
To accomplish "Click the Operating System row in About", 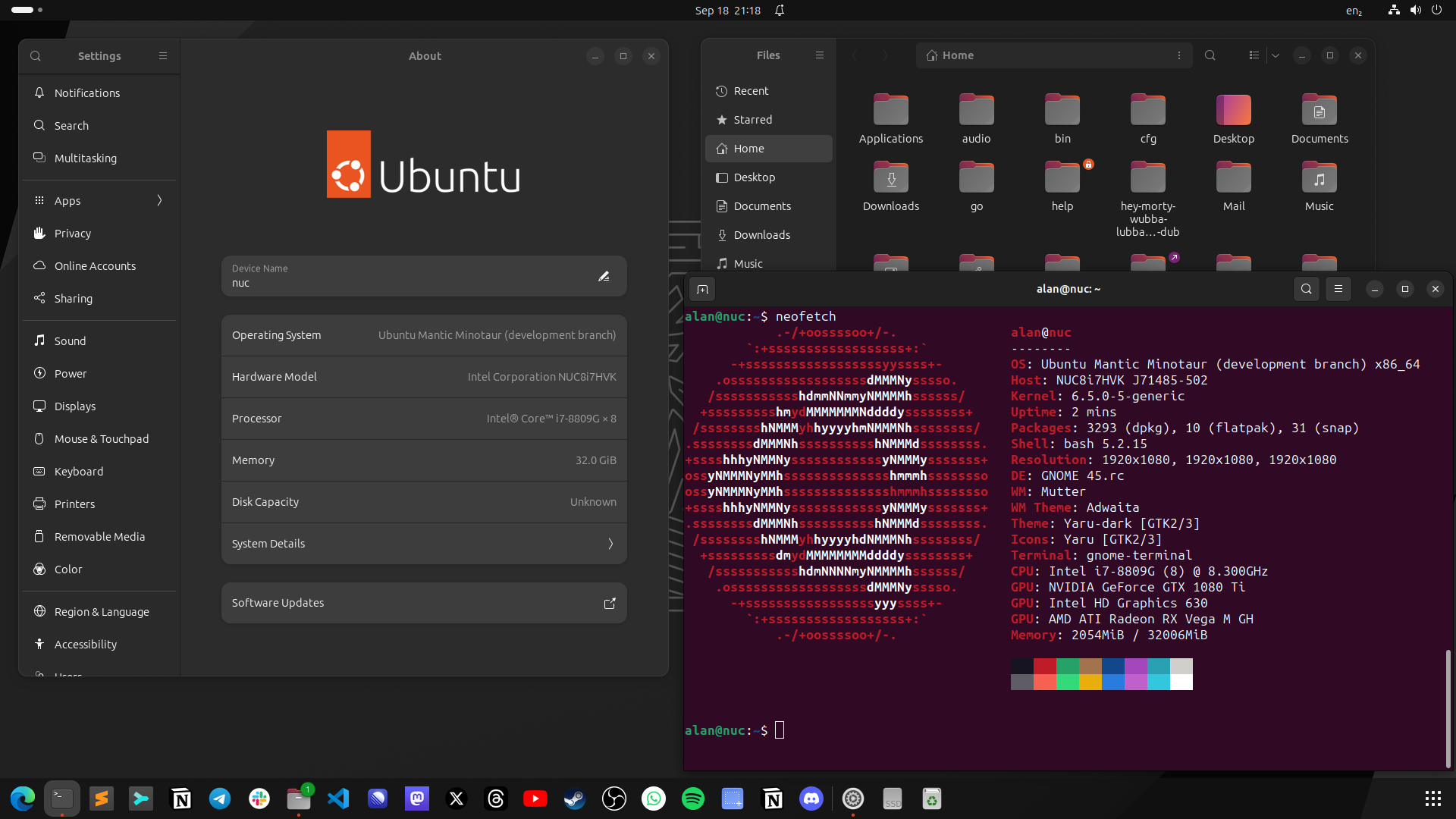I will [x=424, y=335].
